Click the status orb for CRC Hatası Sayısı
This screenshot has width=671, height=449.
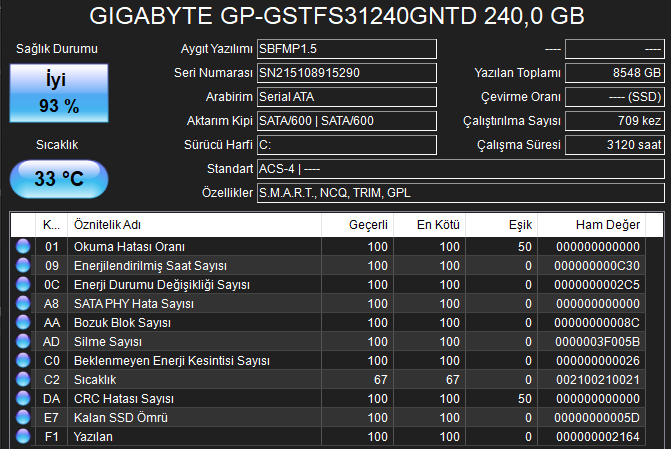(x=23, y=398)
